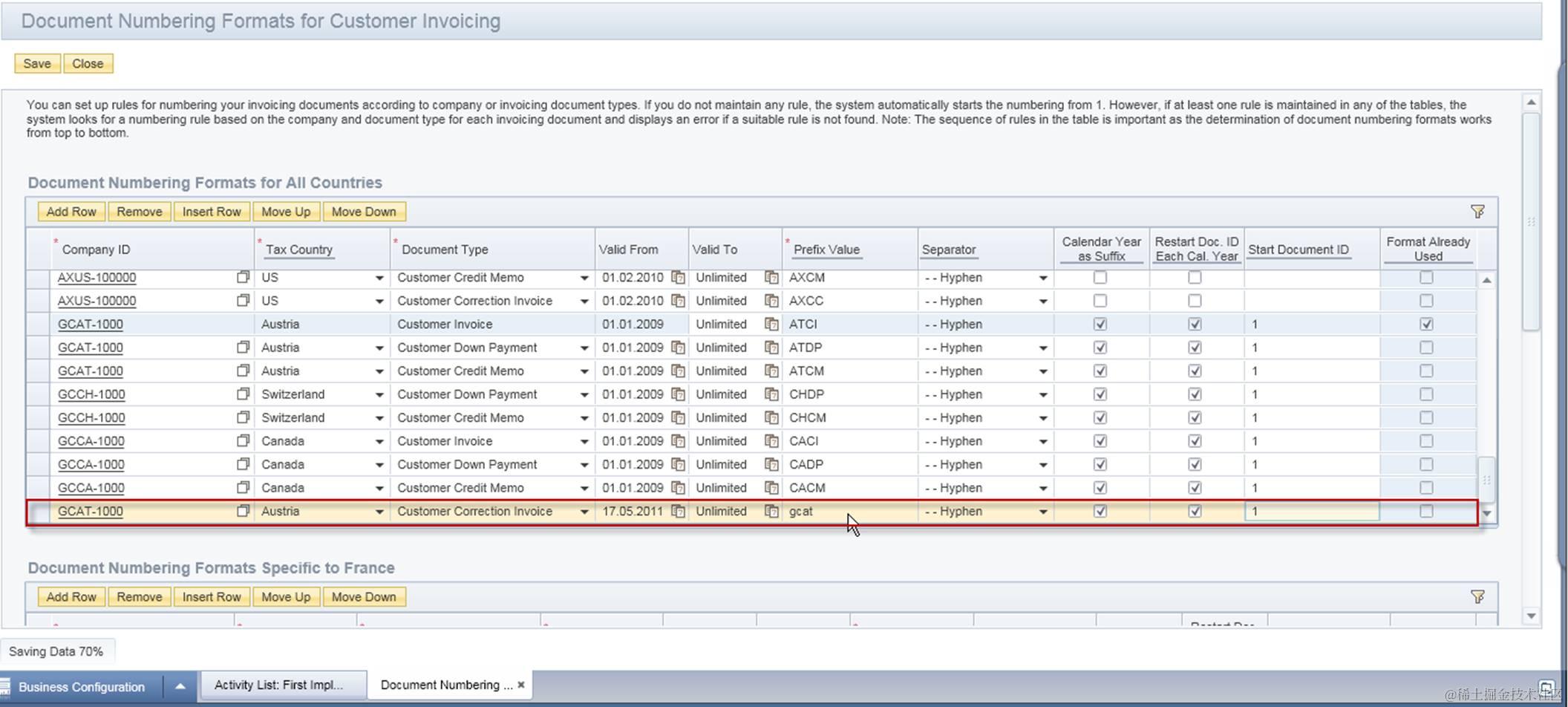The height and width of the screenshot is (707, 1568).
Task: Toggle Restart Doc. ID for CHDP row
Action: [x=1195, y=394]
